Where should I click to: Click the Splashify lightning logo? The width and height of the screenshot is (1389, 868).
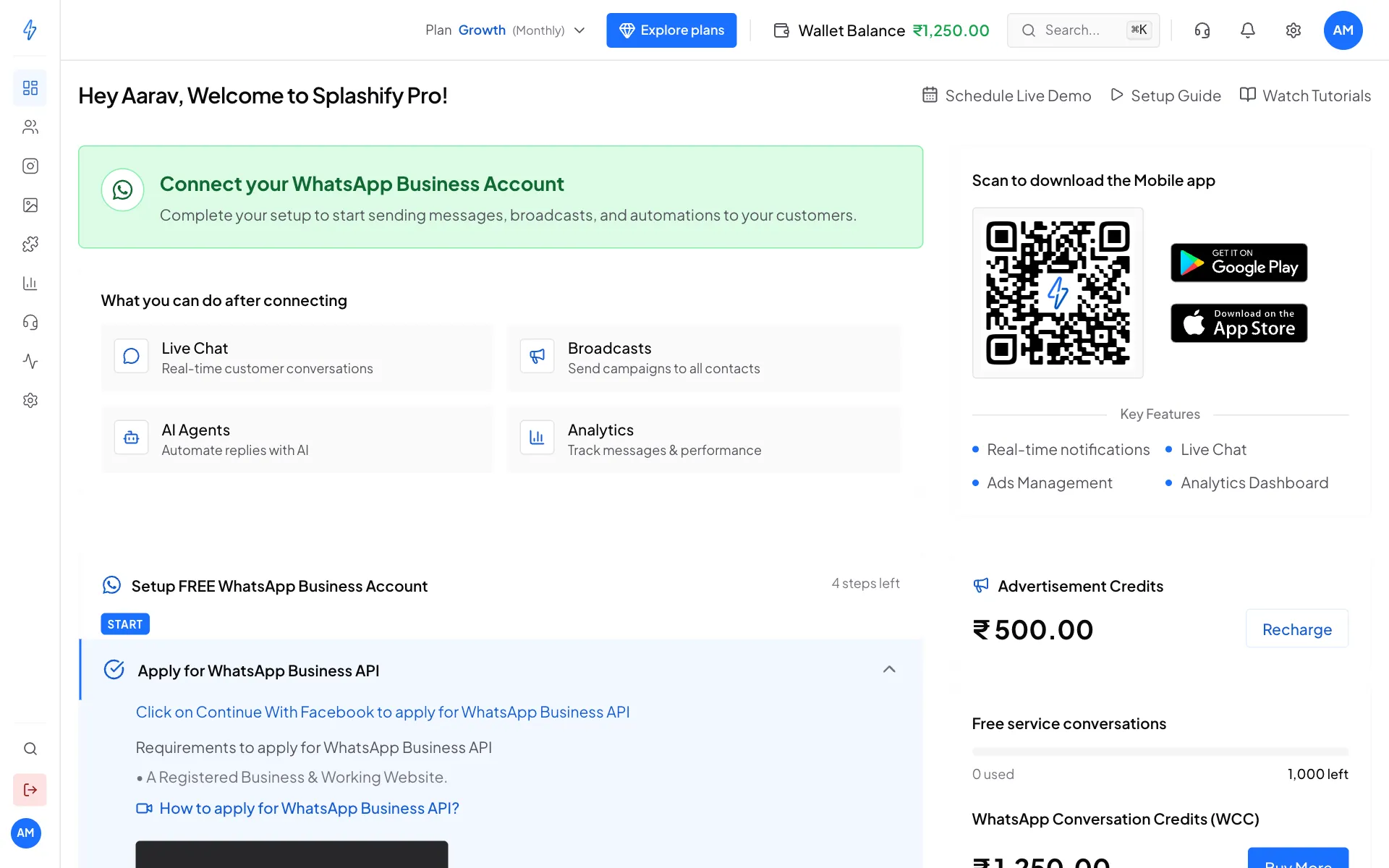30,30
